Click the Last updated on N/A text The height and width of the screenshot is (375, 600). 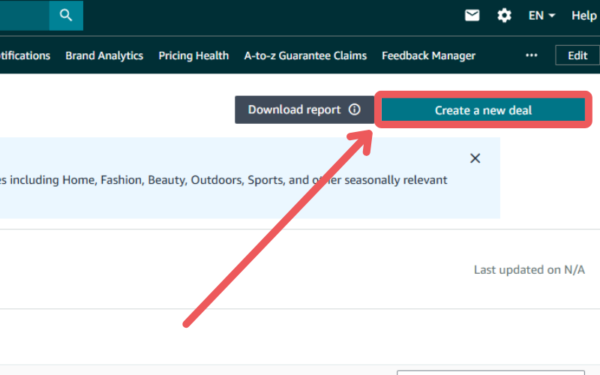click(529, 270)
